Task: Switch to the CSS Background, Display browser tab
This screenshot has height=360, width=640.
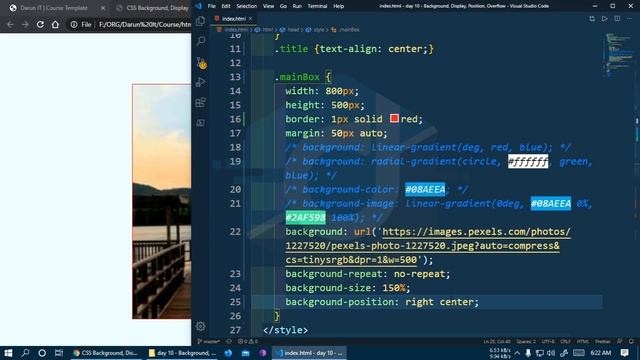Action: (152, 8)
